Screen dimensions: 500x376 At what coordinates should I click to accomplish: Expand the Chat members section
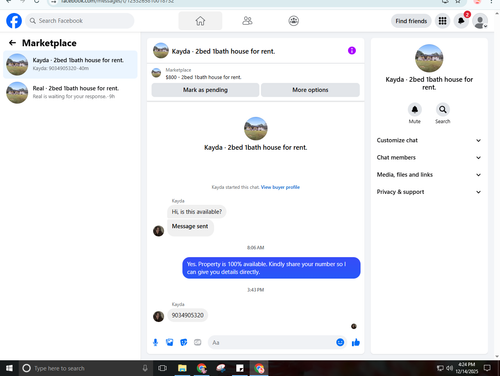(x=429, y=157)
